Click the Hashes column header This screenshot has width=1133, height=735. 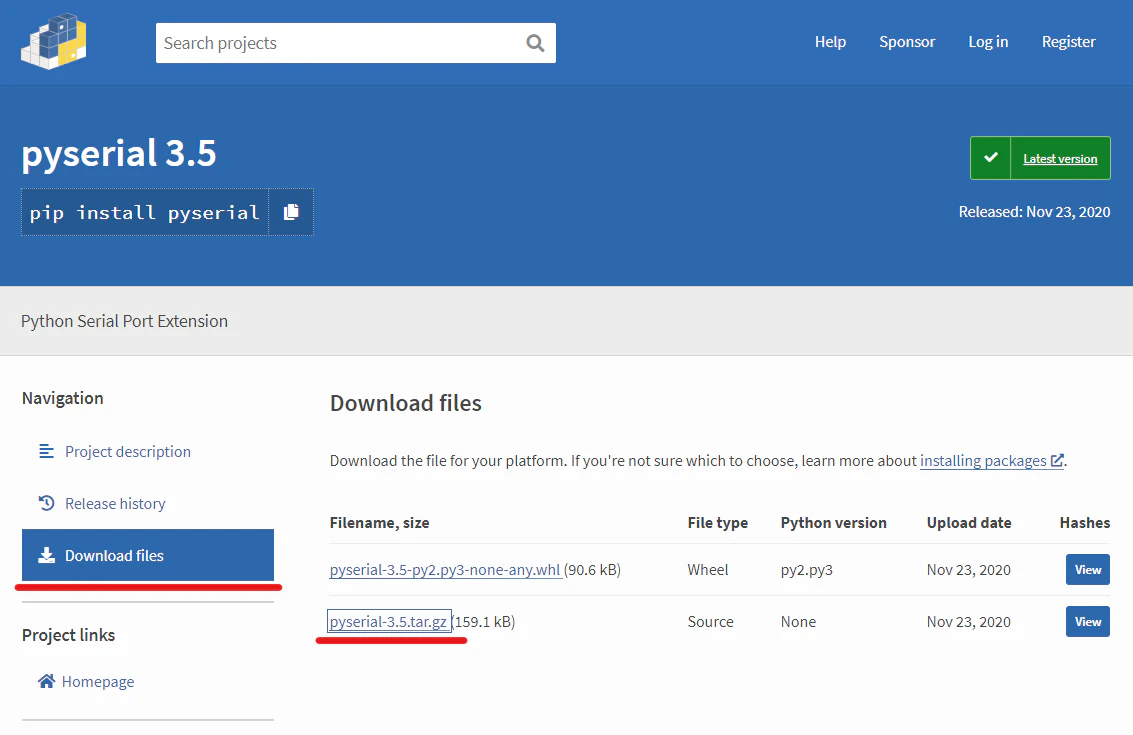[x=1085, y=523]
